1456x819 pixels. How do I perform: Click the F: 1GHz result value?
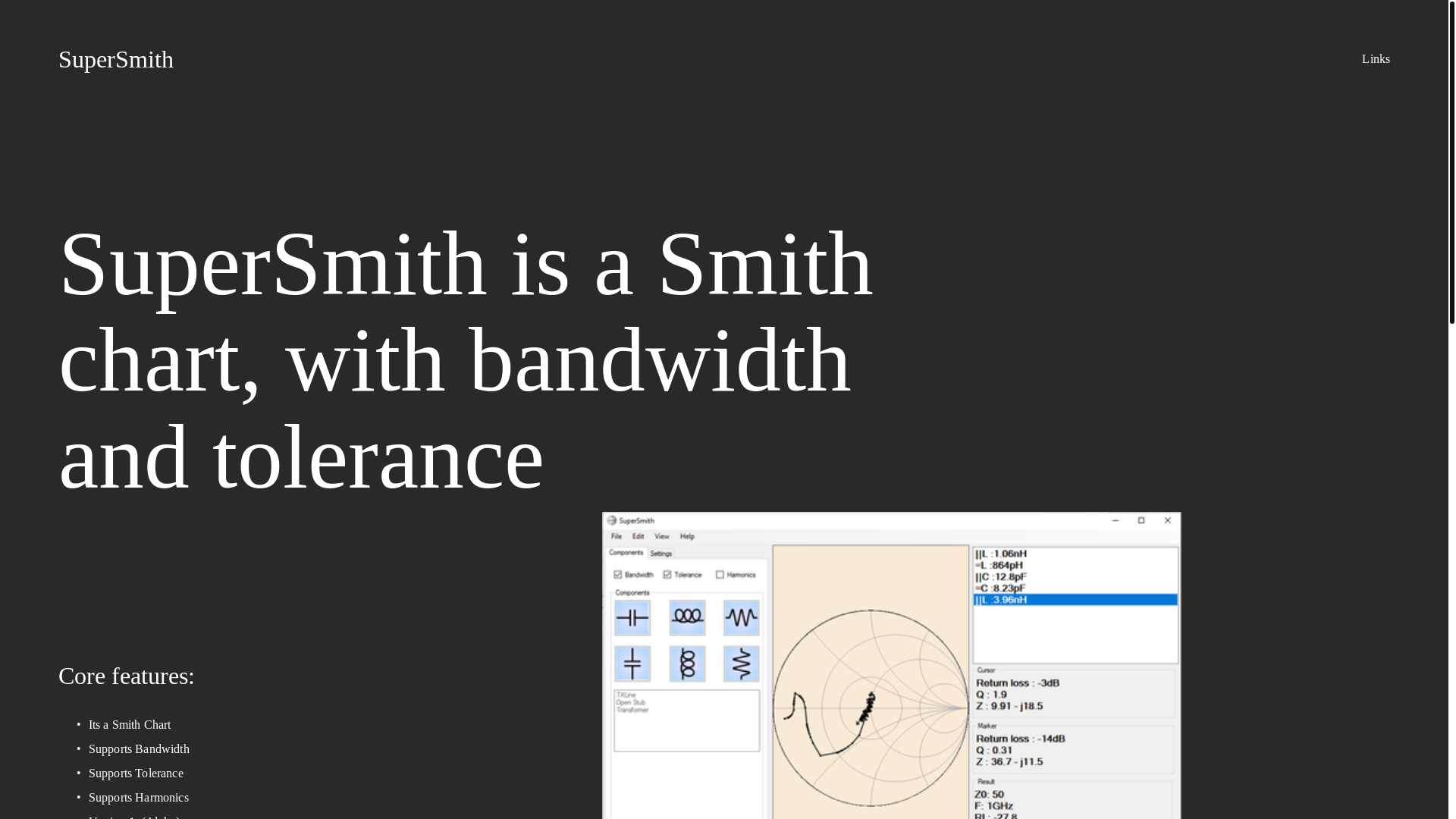click(x=994, y=806)
